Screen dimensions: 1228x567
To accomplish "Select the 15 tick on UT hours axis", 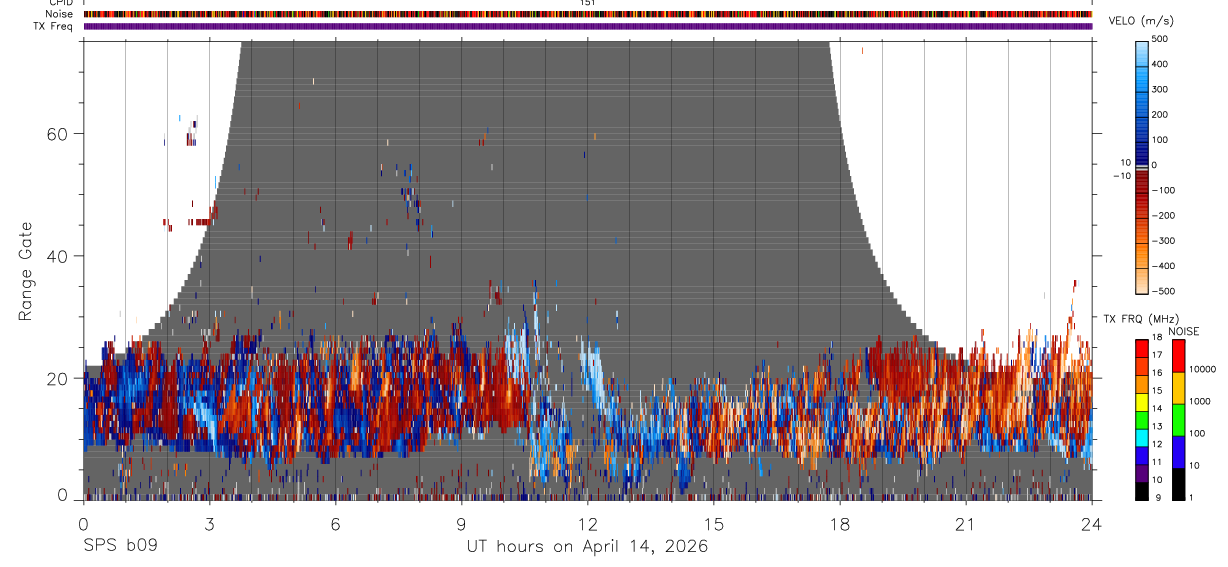I will point(713,523).
